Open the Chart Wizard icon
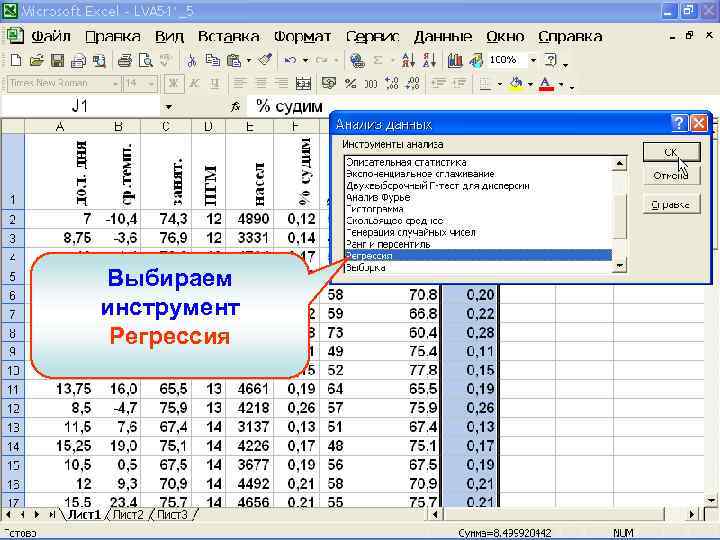 click(x=455, y=60)
